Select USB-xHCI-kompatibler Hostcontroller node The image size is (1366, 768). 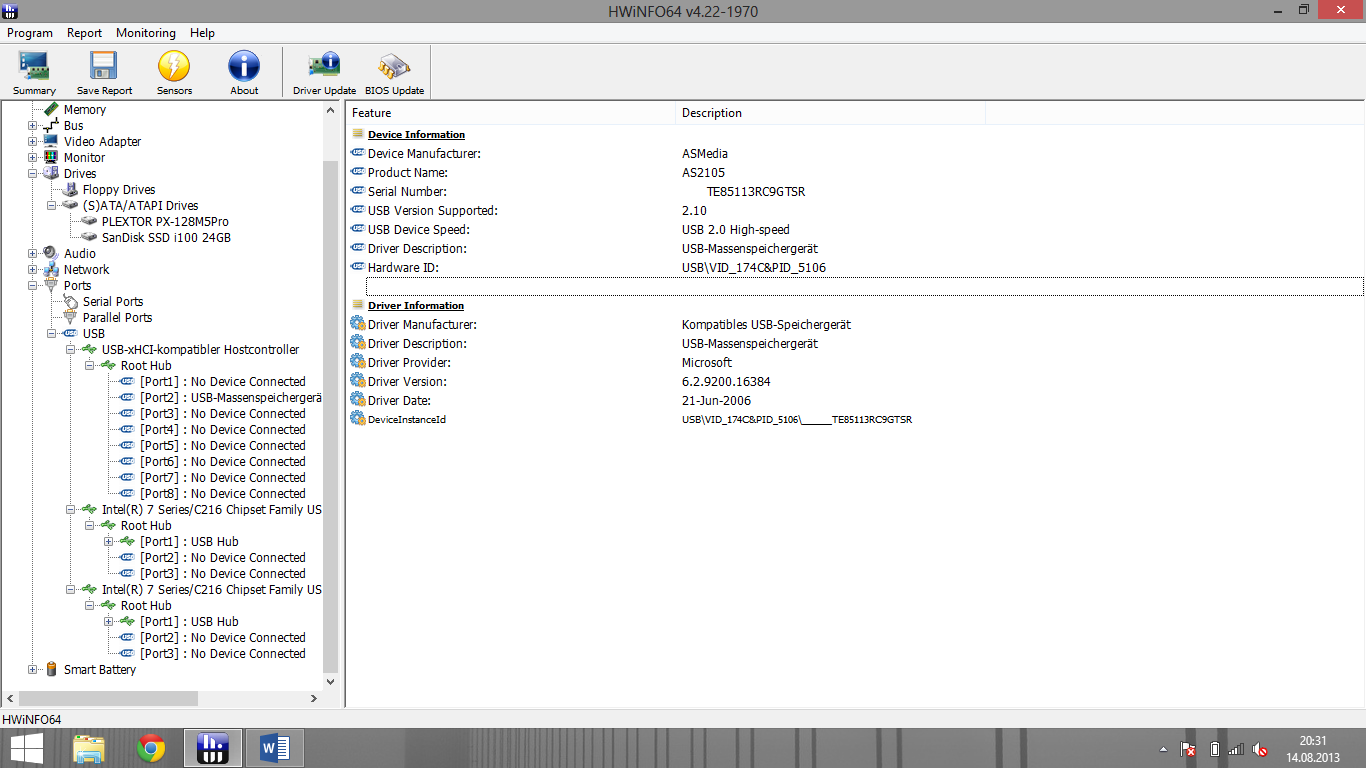point(200,350)
